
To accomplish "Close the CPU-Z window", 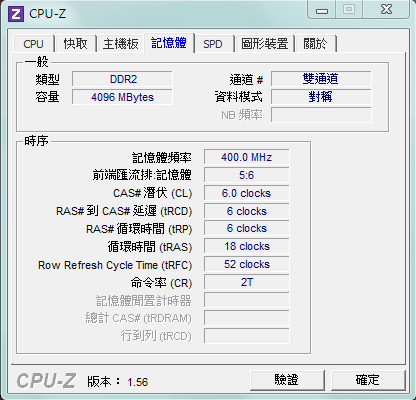I will click(386, 9).
